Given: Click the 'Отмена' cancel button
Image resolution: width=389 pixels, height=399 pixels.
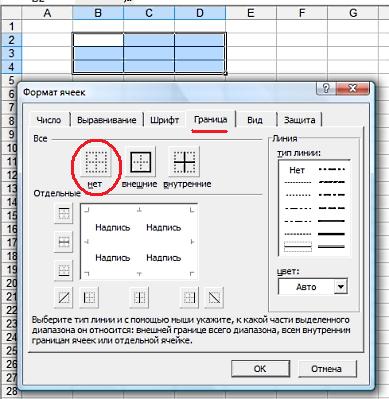Looking at the screenshot, I should coord(327,369).
